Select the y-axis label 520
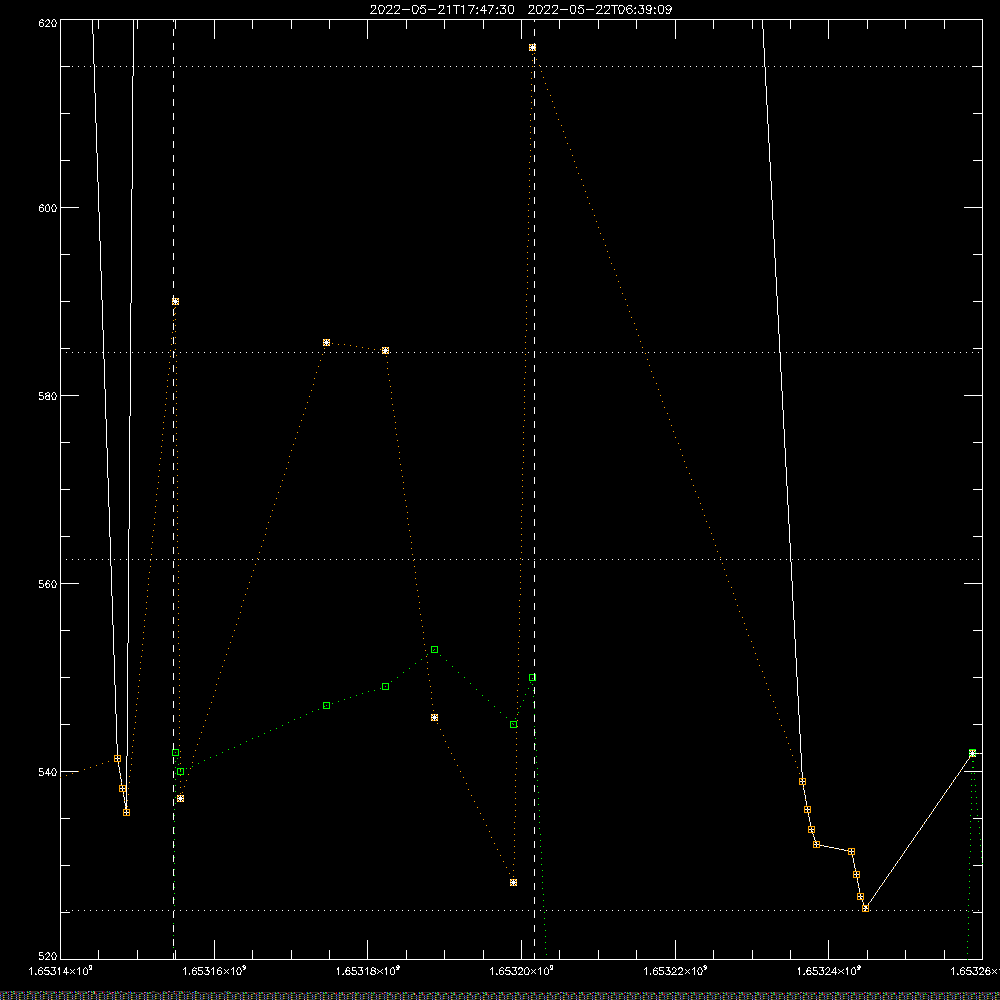The image size is (1000, 1000). 48,956
